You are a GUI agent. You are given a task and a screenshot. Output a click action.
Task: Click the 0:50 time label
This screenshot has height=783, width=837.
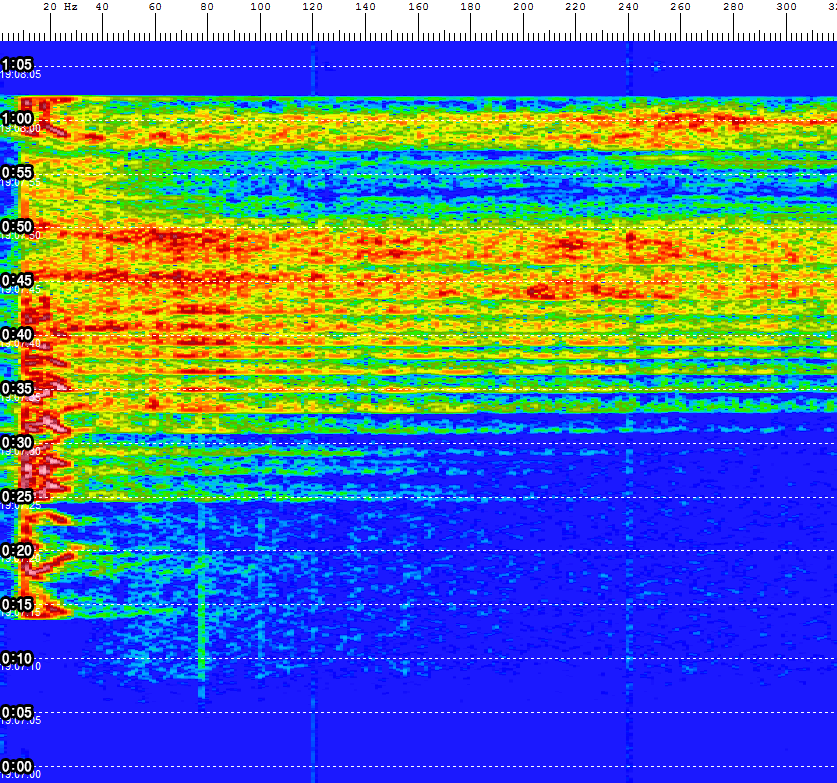17,225
